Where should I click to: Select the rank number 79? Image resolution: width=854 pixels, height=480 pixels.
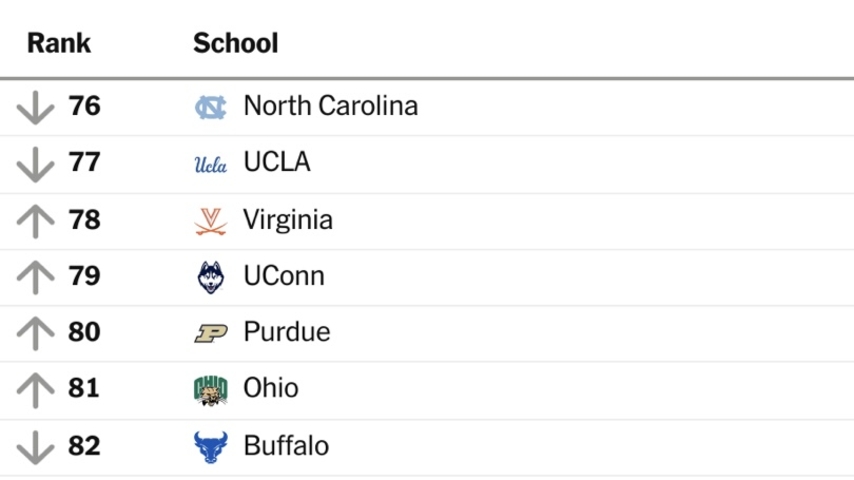[84, 276]
